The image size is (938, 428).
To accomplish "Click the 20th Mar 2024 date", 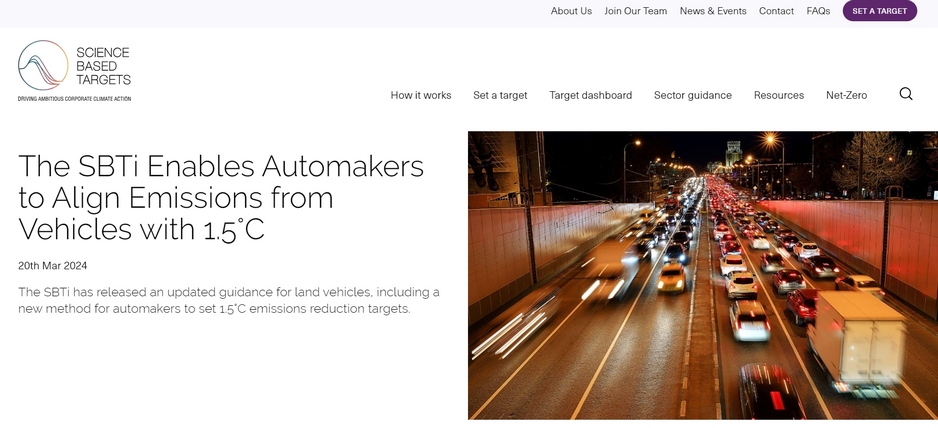I will pos(53,266).
